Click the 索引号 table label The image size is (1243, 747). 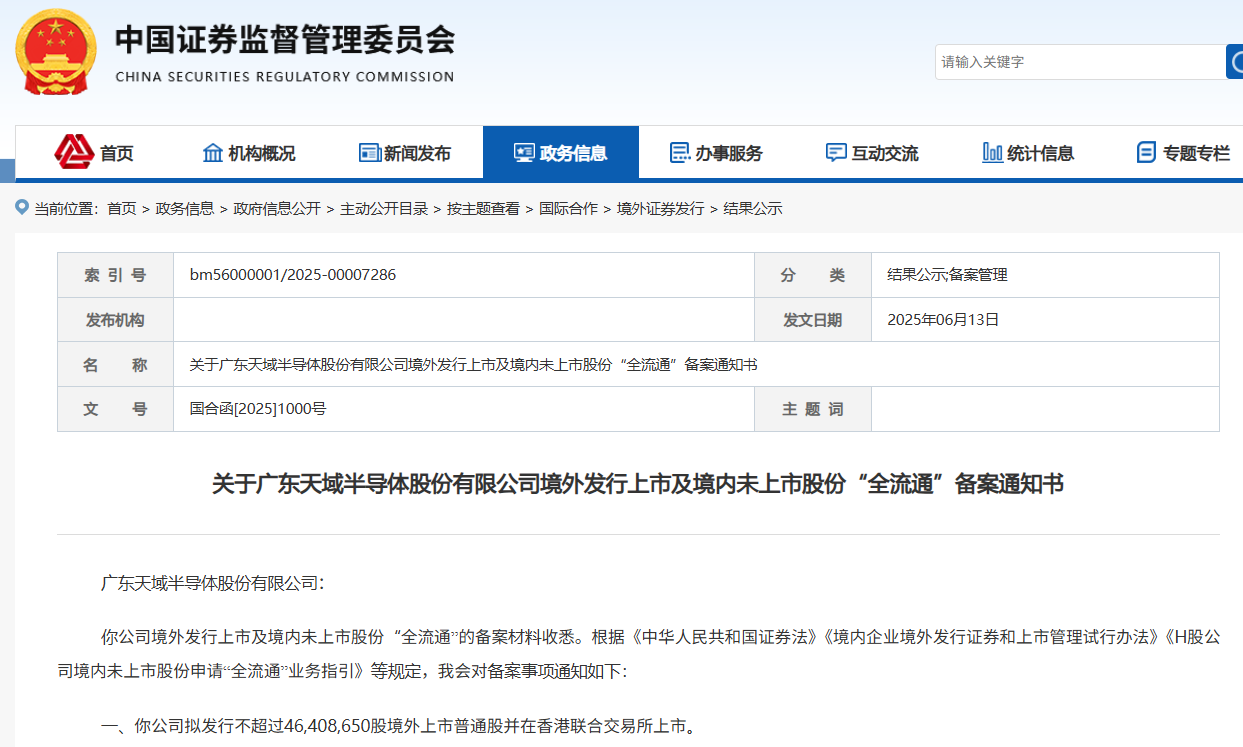point(115,275)
